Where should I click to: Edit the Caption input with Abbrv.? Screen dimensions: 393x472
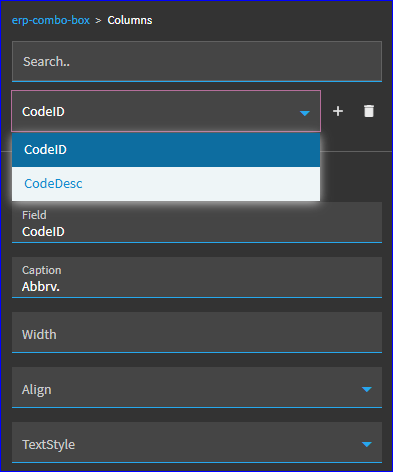197,277
